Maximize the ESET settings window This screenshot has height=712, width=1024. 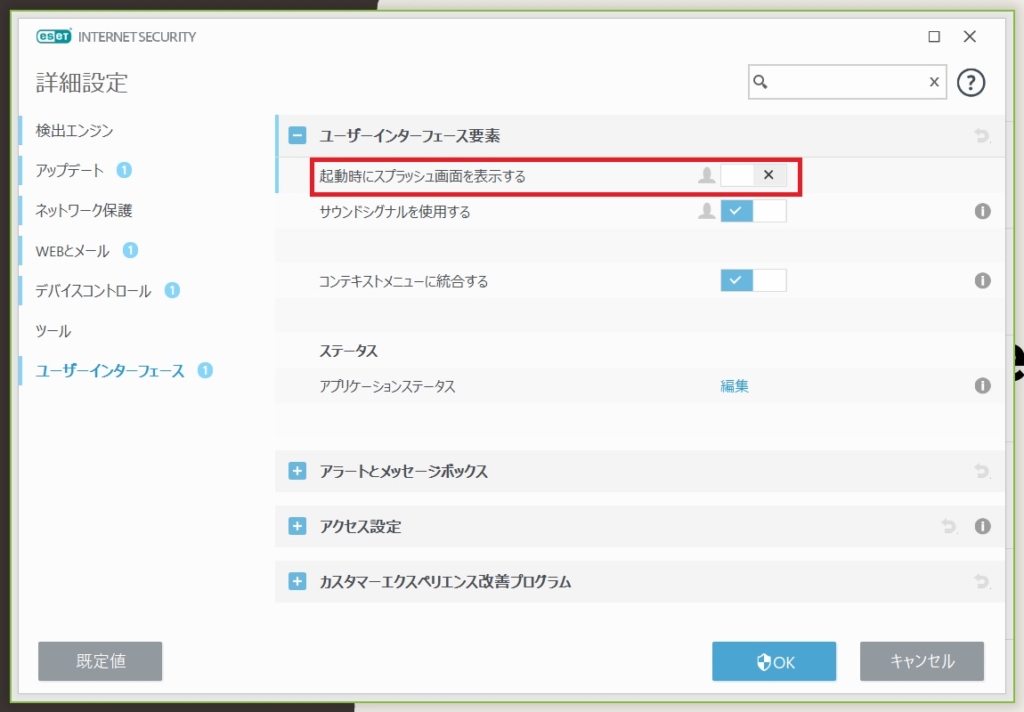[x=934, y=37]
